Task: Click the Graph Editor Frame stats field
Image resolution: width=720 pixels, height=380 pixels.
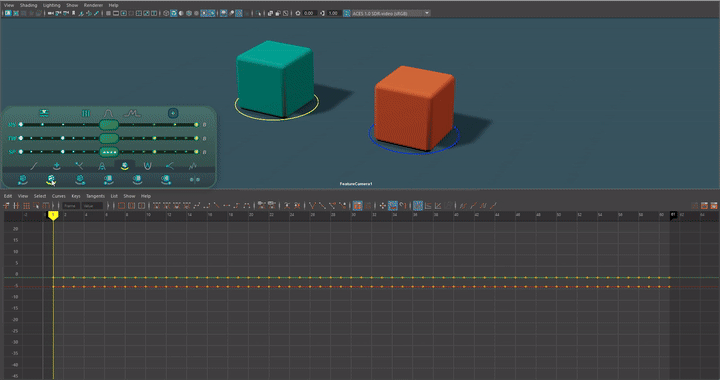Action: click(71, 206)
